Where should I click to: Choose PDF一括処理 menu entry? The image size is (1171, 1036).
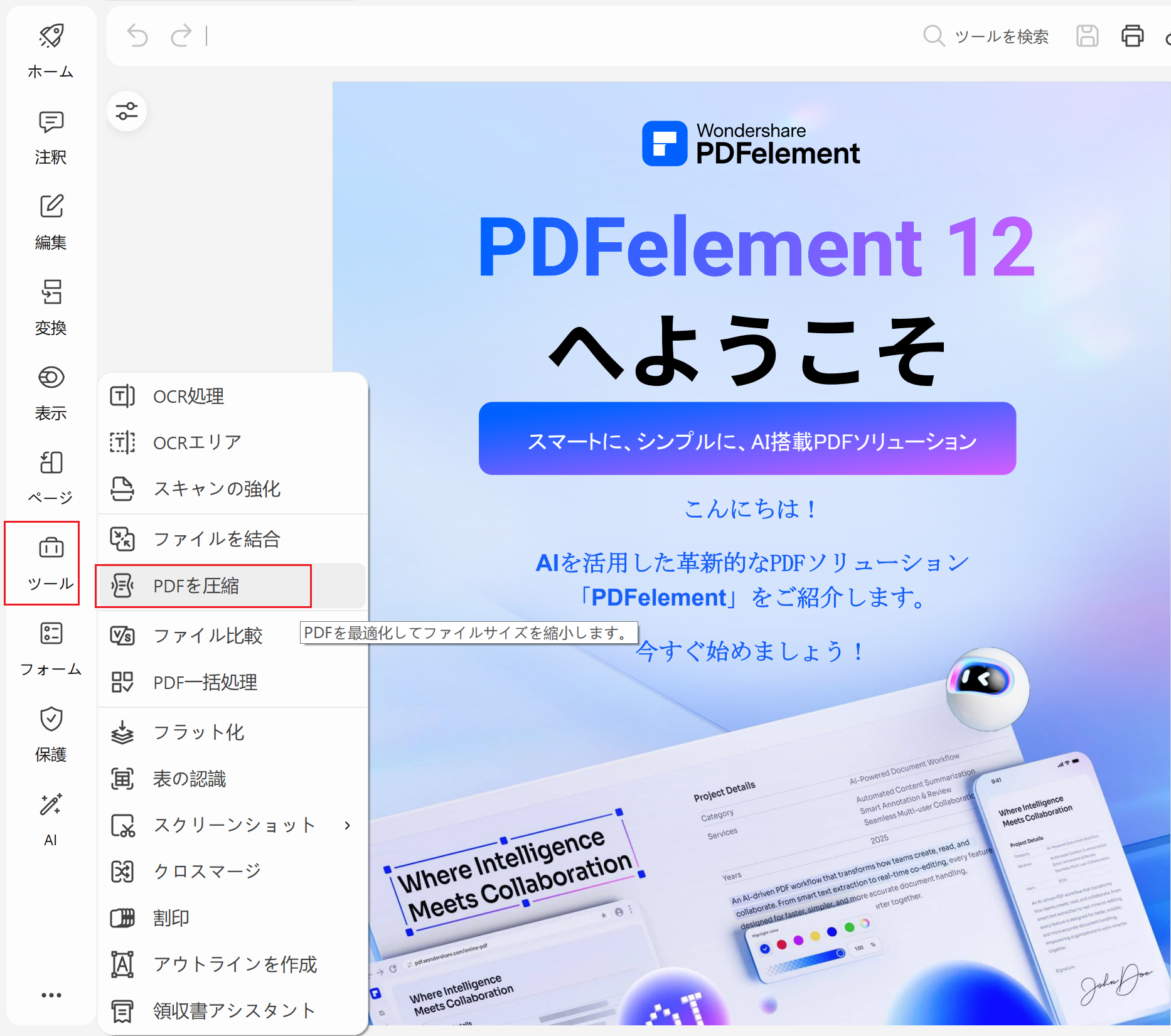click(232, 682)
